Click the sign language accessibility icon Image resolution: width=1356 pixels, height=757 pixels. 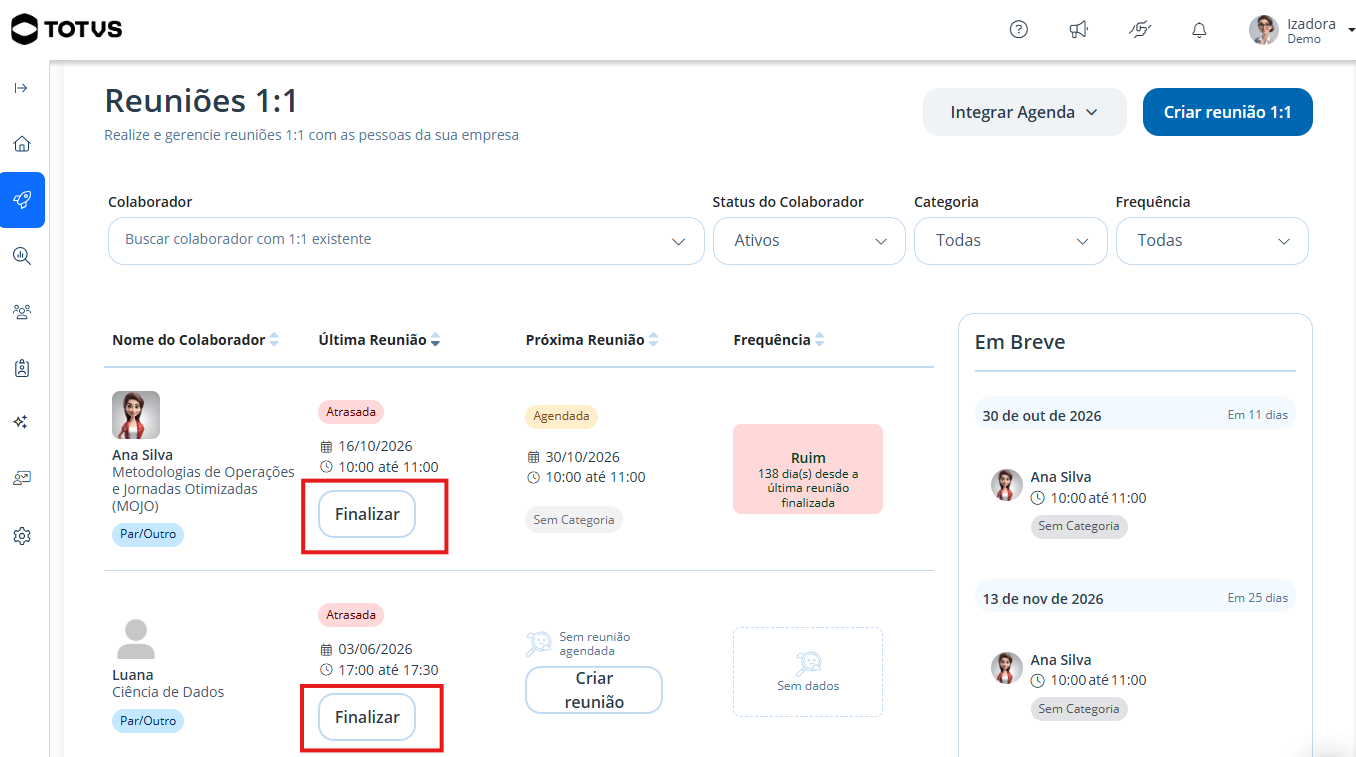(x=1139, y=29)
